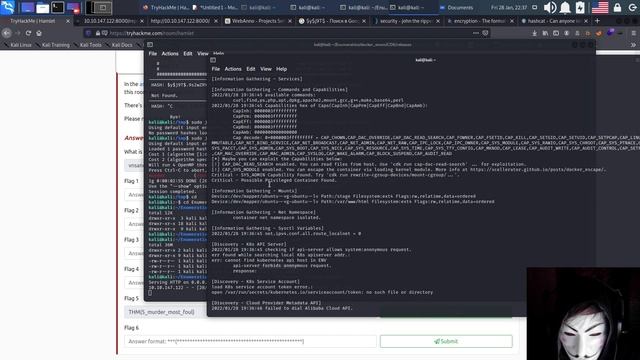Click the logout icon in the panel
The height and width of the screenshot is (360, 640).
click(632, 7)
